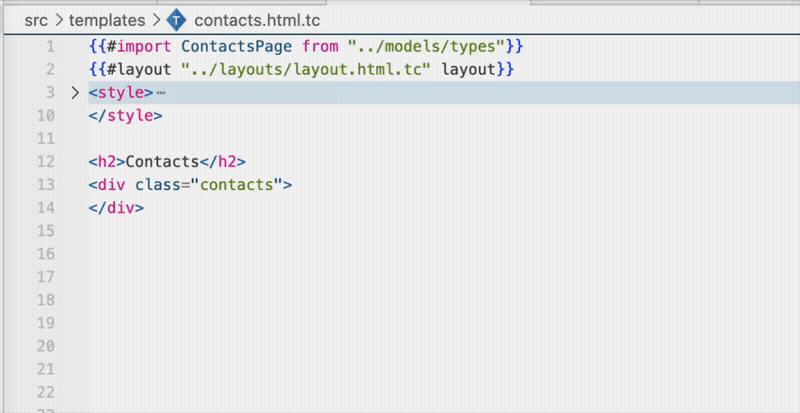This screenshot has height=413, width=800.
Task: Click the class attribute name on line 13
Action: click(158, 185)
